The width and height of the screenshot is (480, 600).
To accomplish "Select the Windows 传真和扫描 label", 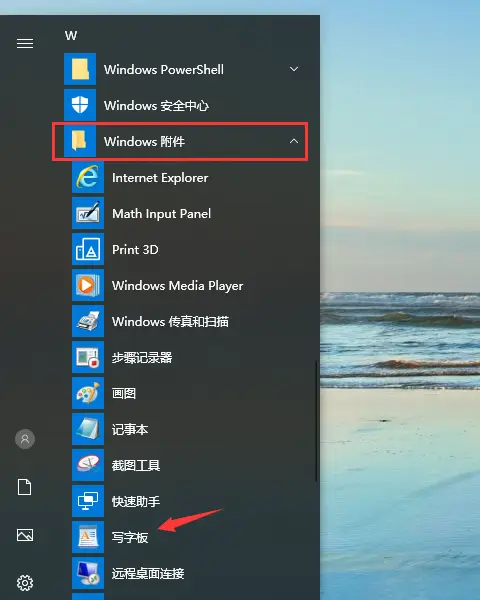I will tap(170, 321).
